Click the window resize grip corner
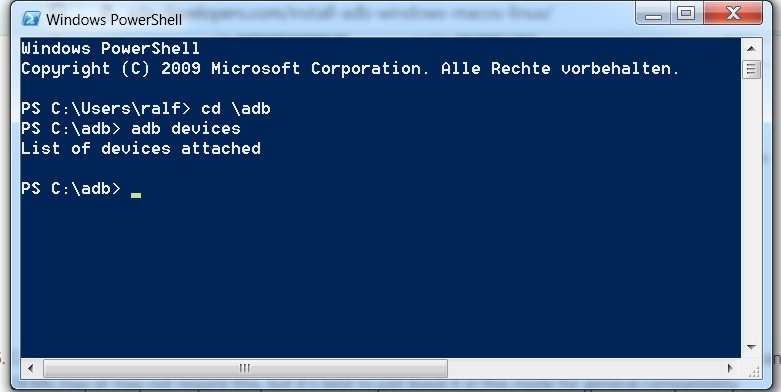The width and height of the screenshot is (781, 392). 752,370
